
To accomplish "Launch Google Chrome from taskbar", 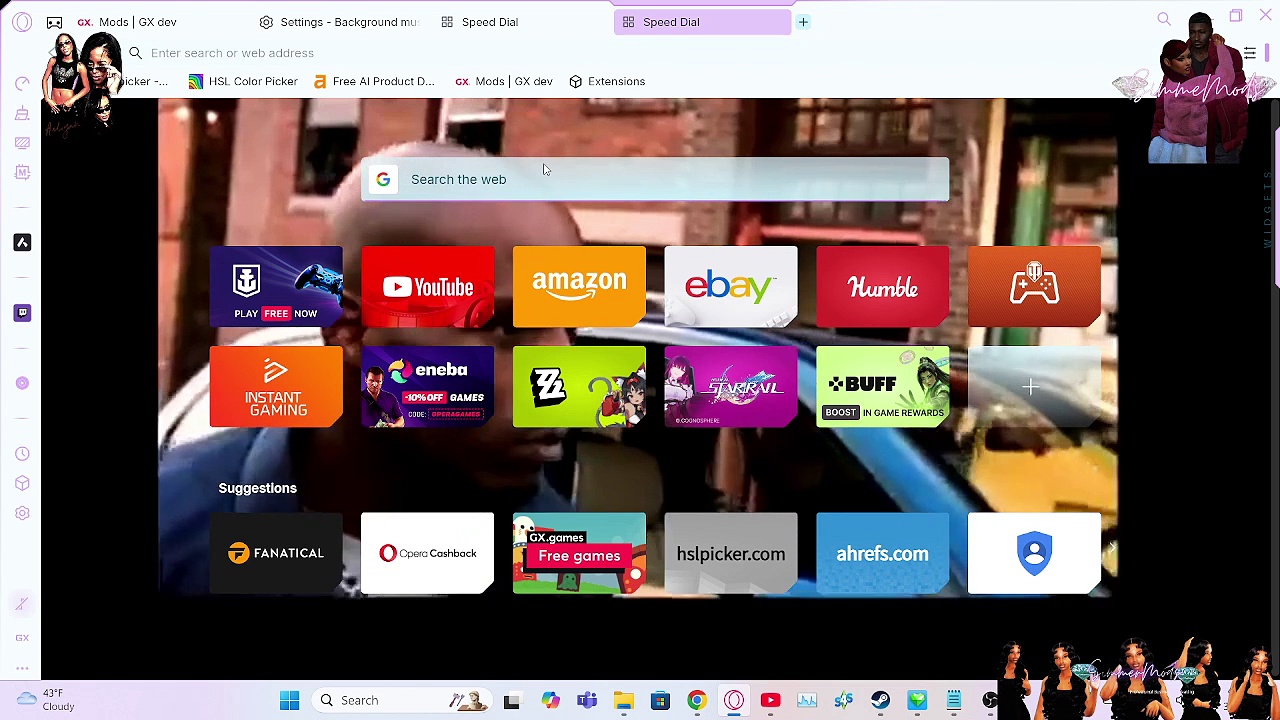I will pyautogui.click(x=697, y=700).
